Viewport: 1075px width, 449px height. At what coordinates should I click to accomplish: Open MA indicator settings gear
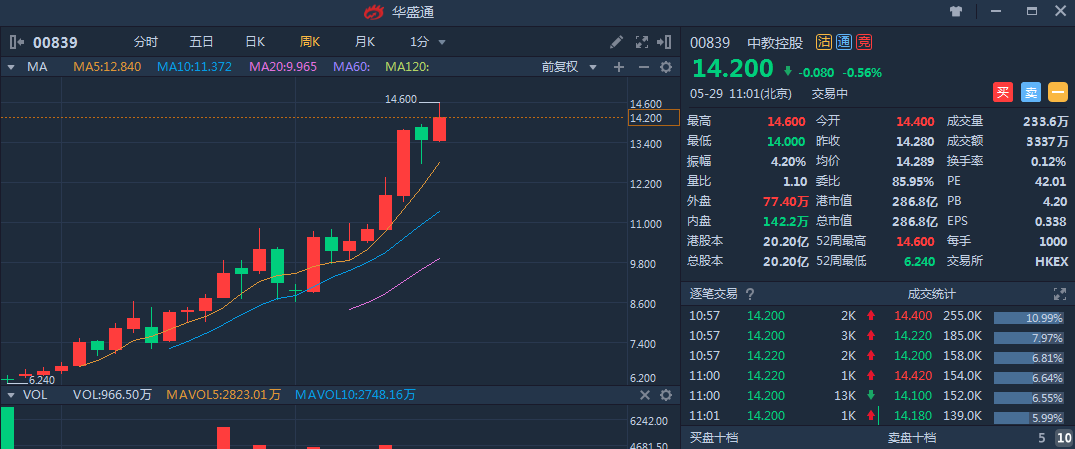(666, 66)
